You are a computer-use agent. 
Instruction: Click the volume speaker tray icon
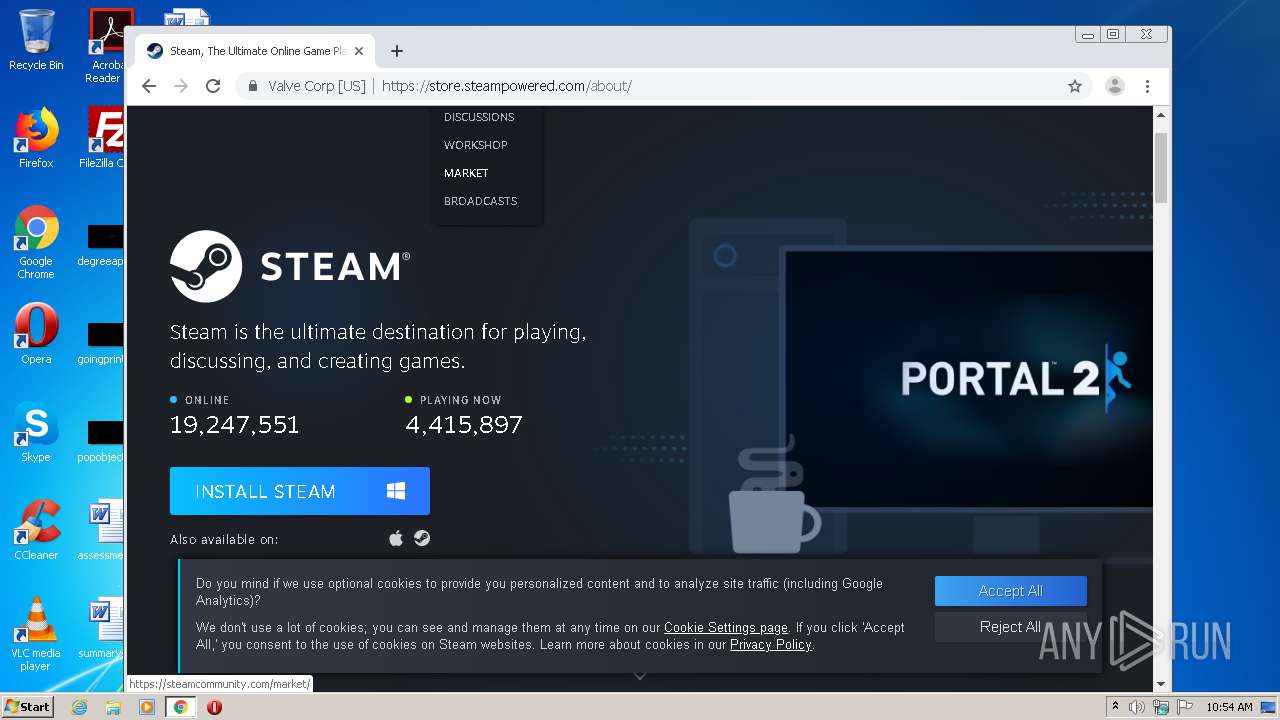[x=1137, y=707]
